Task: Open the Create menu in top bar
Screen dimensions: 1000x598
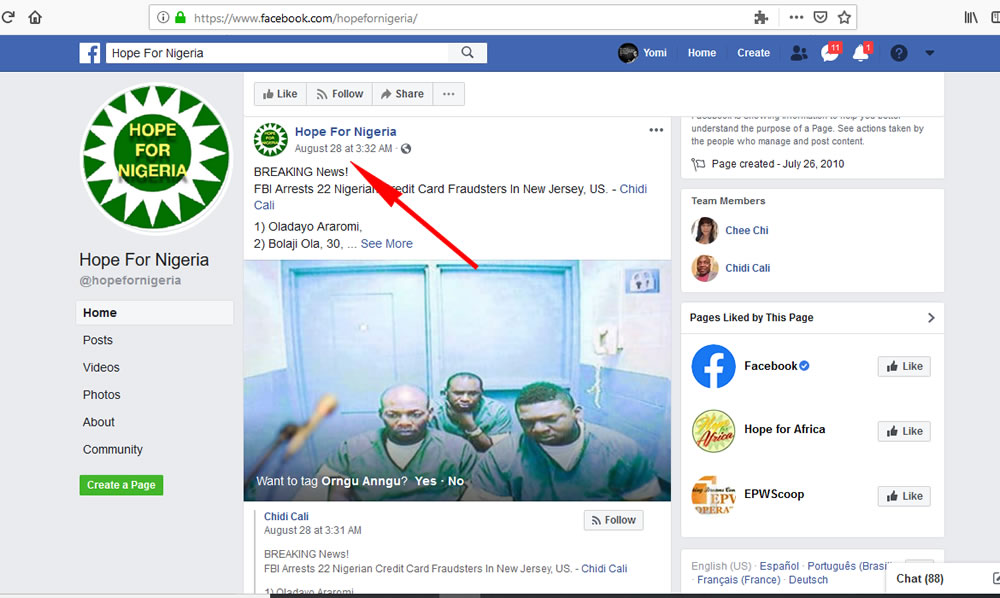Action: point(753,53)
